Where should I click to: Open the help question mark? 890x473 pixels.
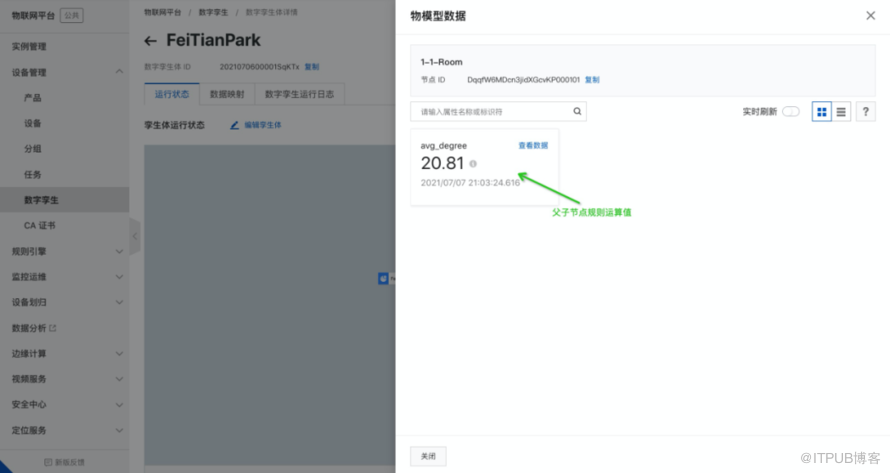pos(866,112)
